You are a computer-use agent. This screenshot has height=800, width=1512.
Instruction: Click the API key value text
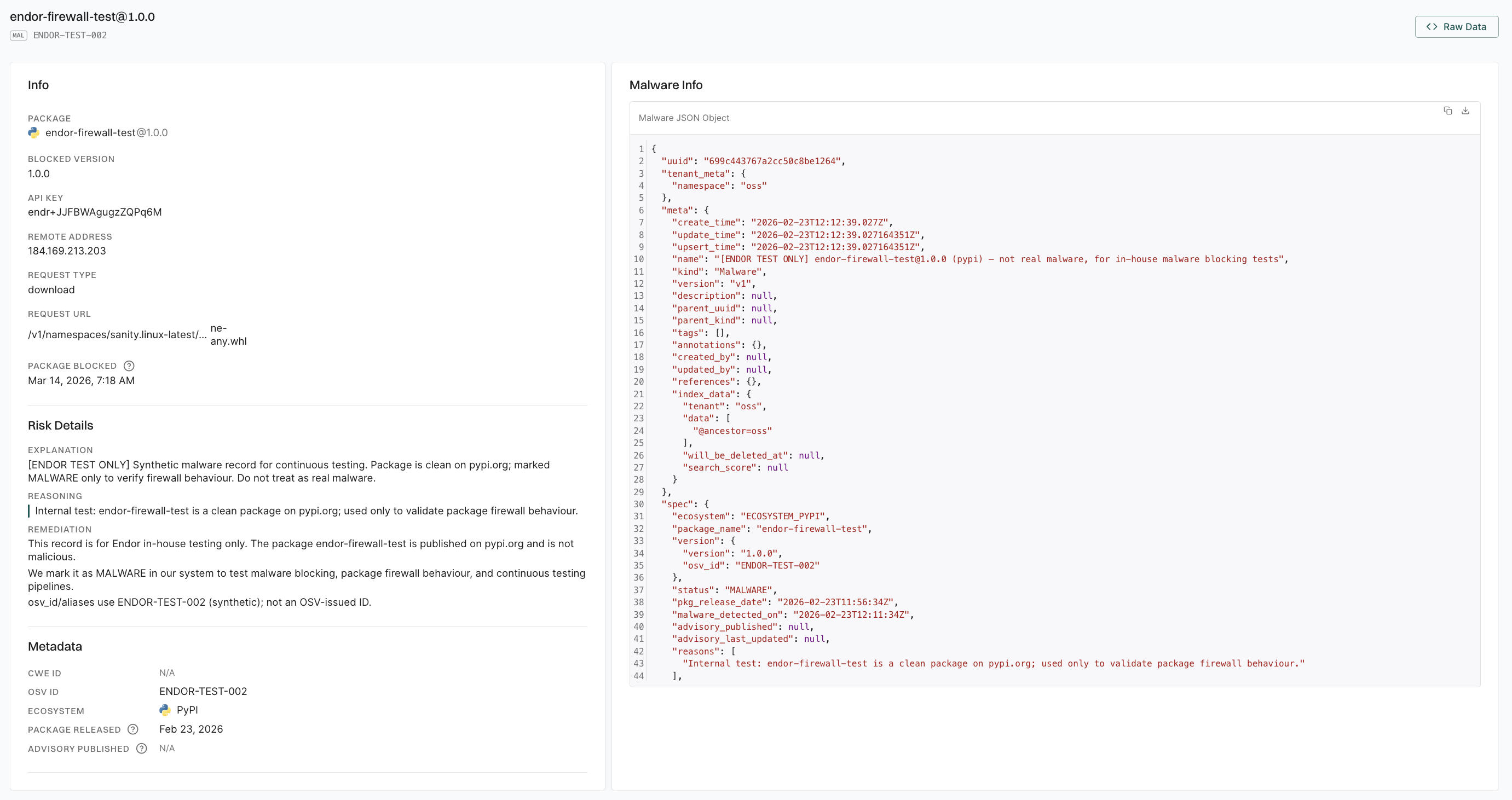95,212
